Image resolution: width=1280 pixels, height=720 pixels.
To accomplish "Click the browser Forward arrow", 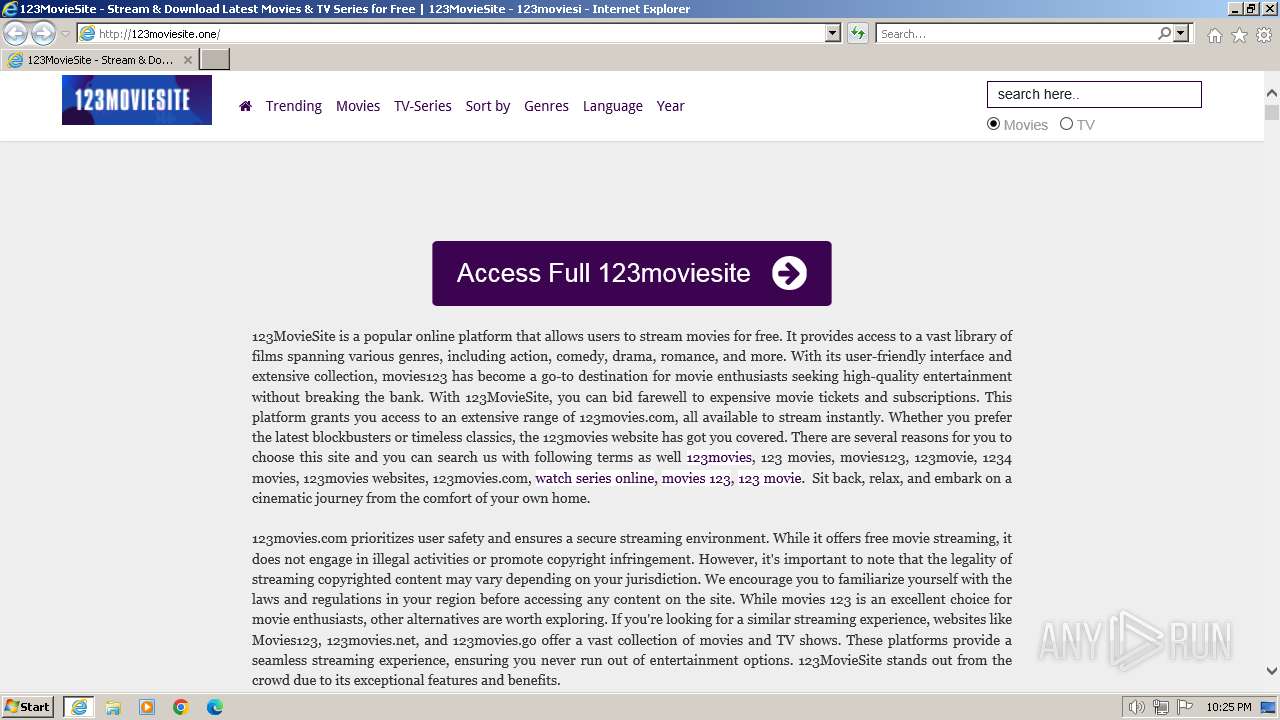I will [x=43, y=33].
